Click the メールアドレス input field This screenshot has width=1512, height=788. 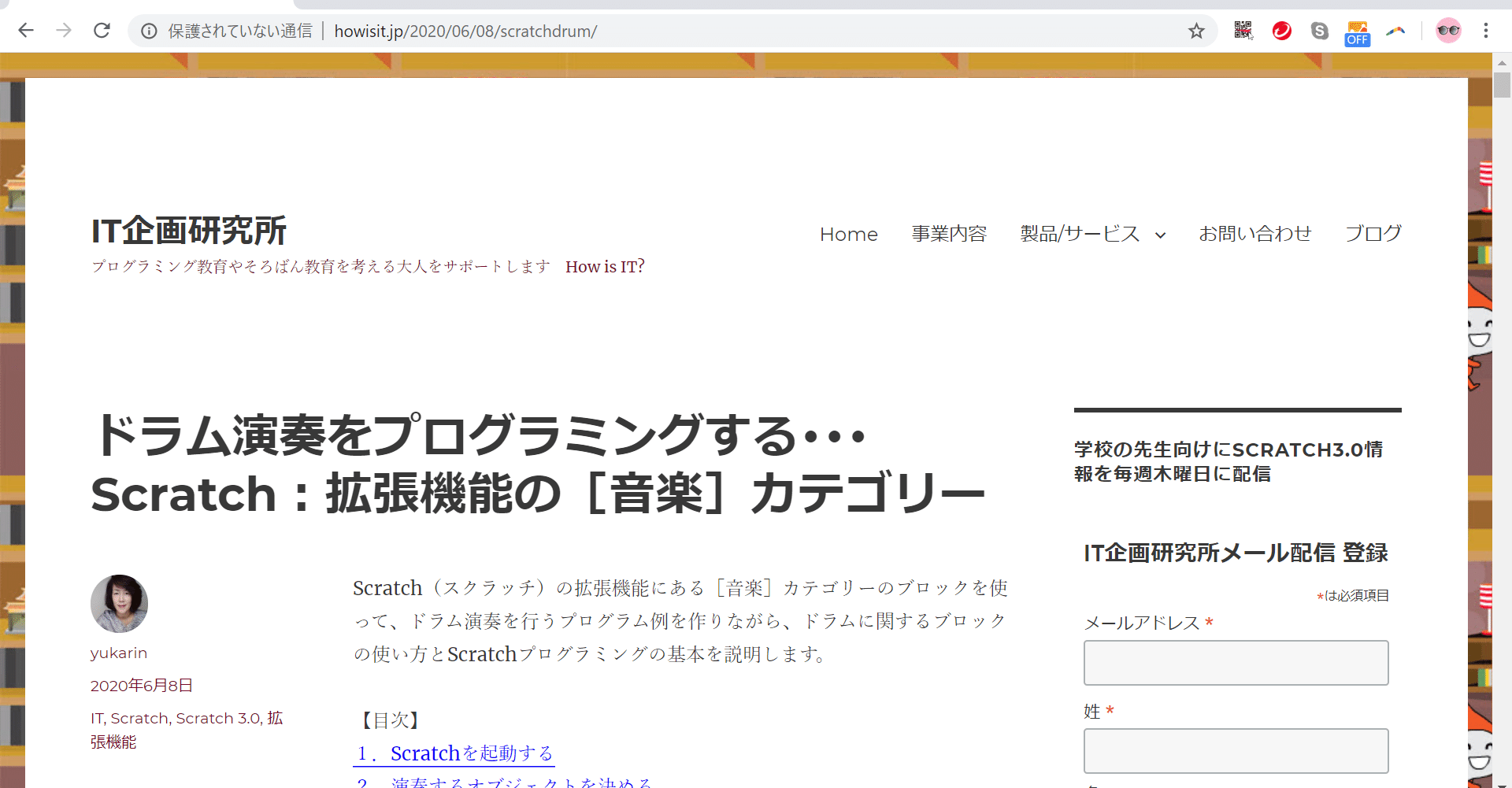(1236, 663)
